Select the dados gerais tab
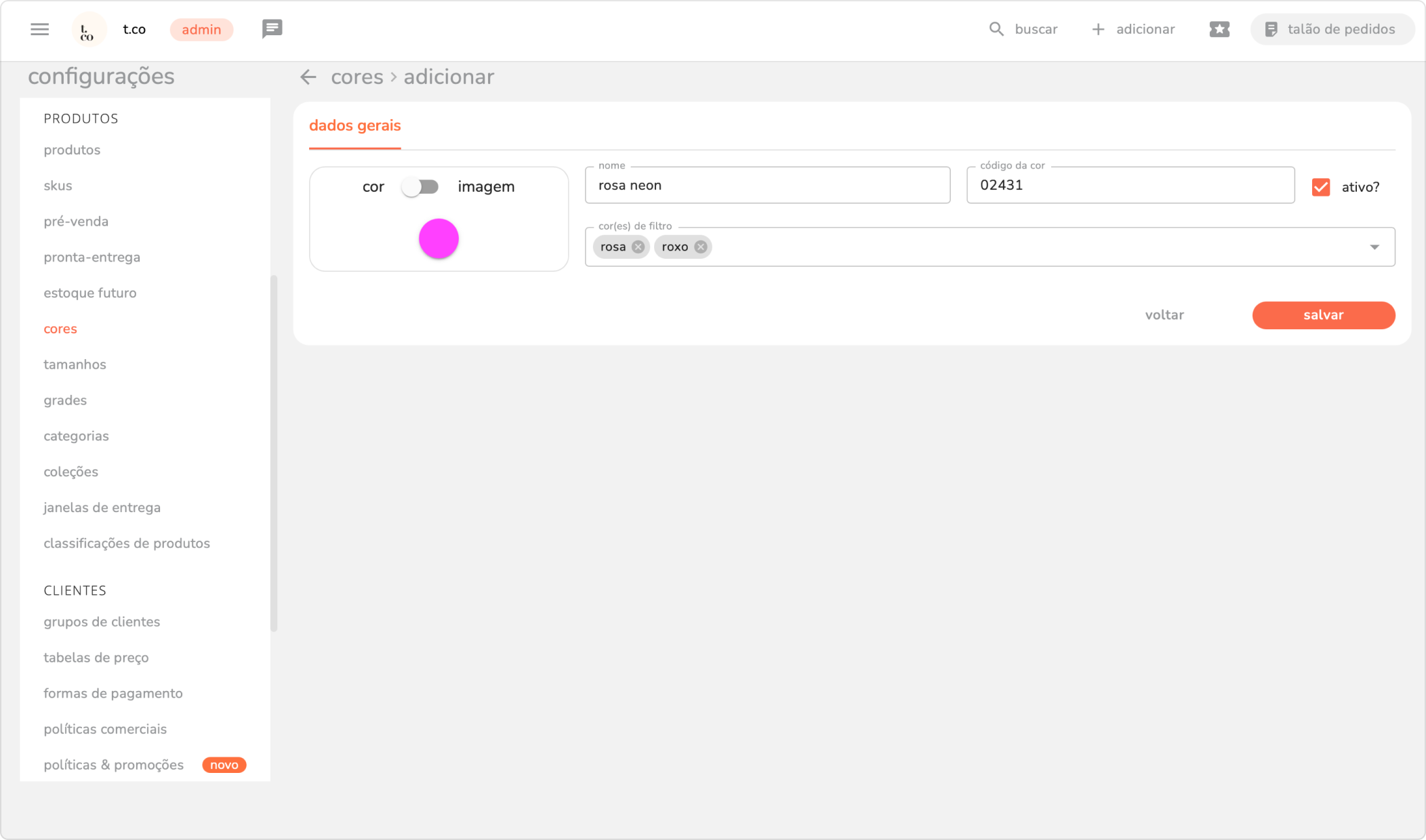 coord(354,126)
